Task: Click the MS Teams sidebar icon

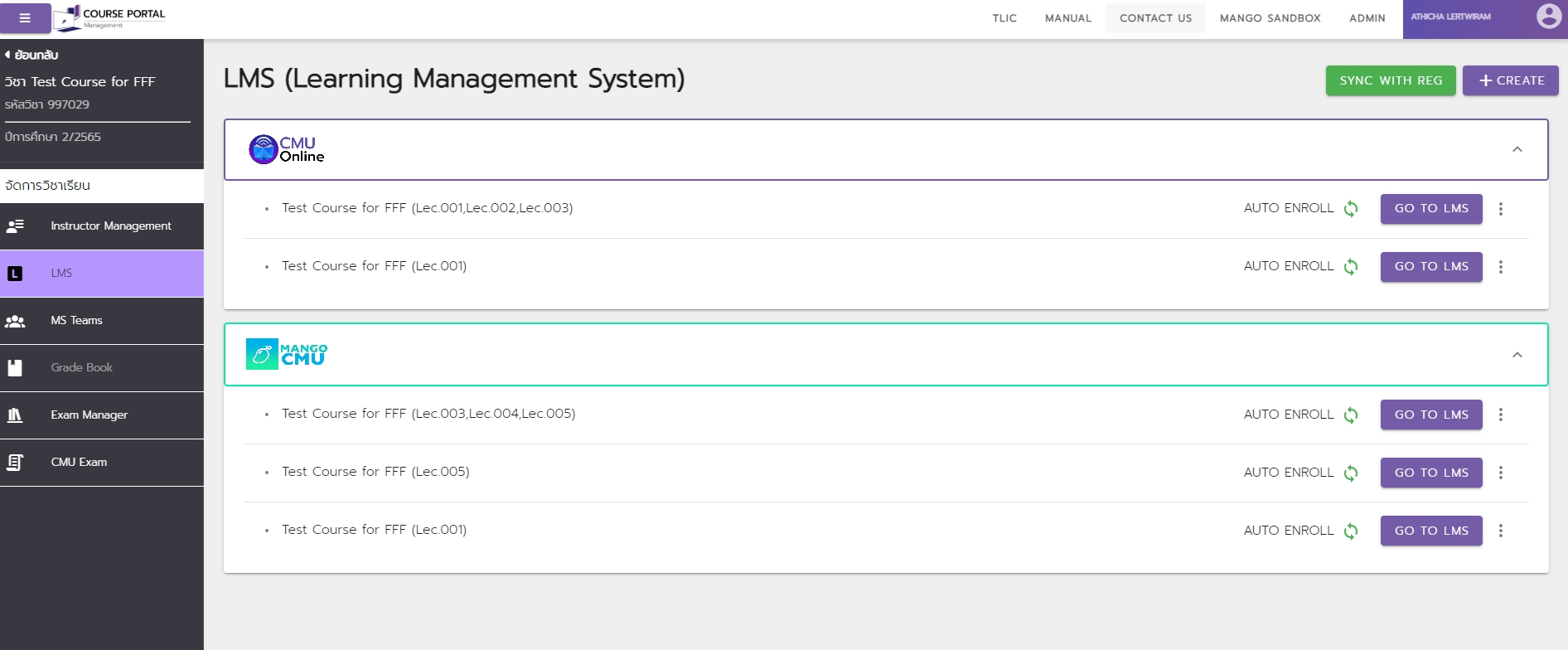Action: (x=16, y=321)
